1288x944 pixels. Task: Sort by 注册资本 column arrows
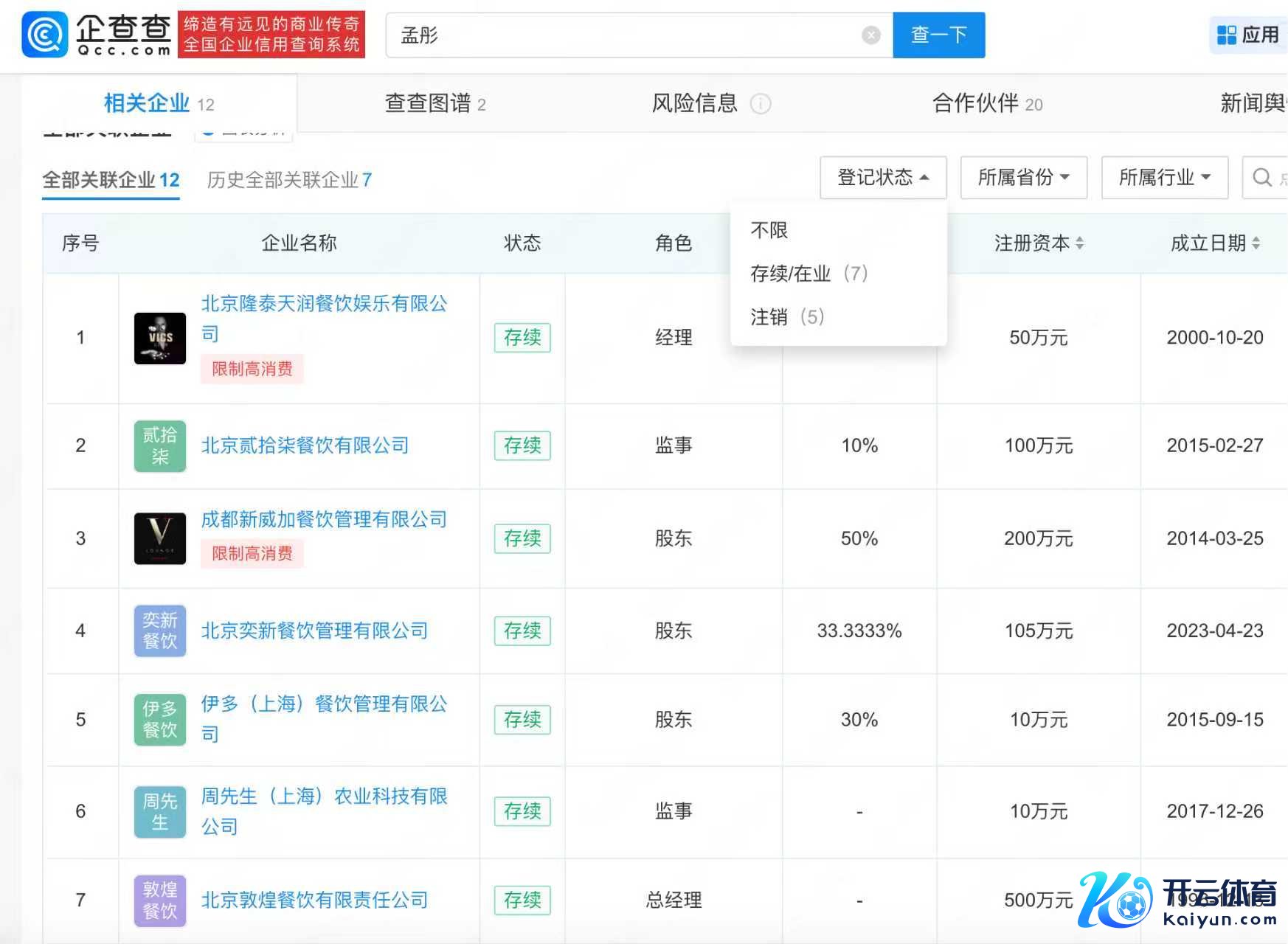click(1079, 243)
